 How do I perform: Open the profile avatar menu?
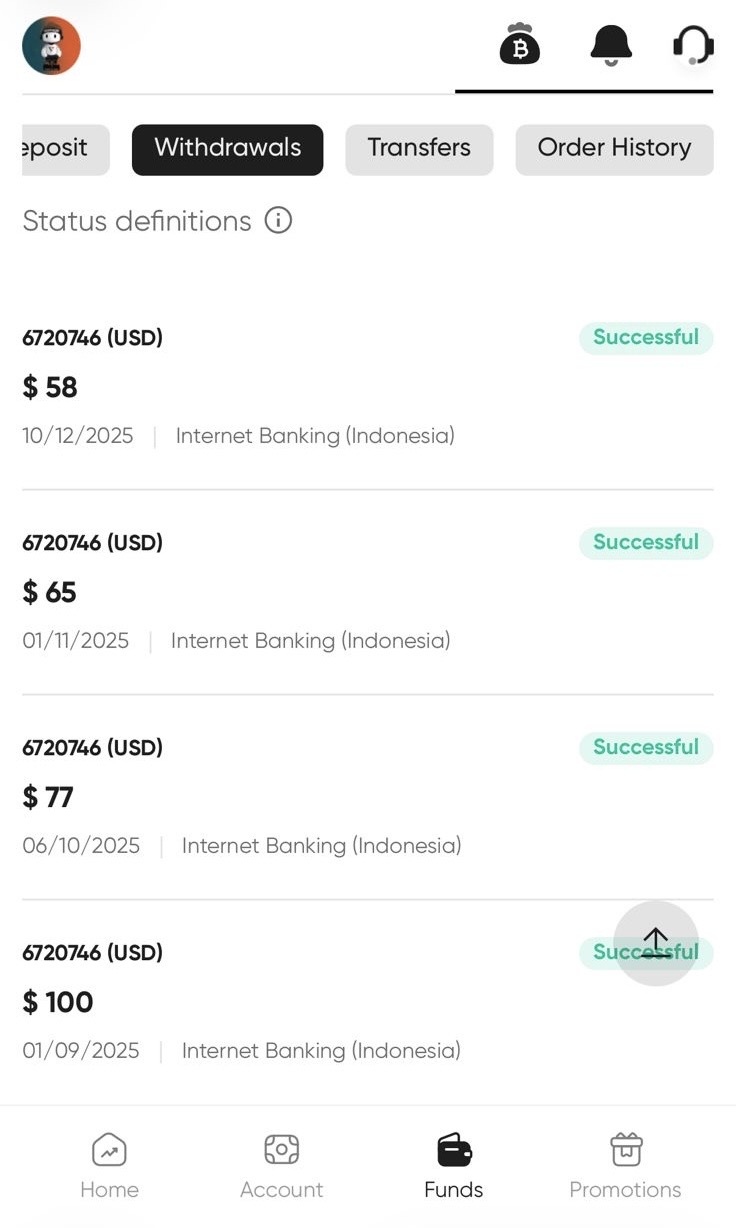pyautogui.click(x=51, y=46)
